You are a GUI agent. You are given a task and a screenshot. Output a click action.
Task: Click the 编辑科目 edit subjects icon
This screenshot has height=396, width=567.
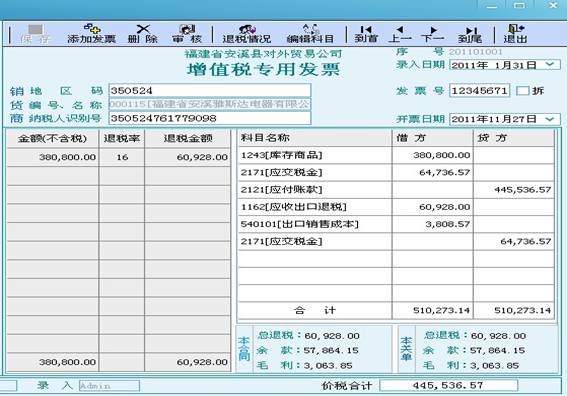click(310, 34)
